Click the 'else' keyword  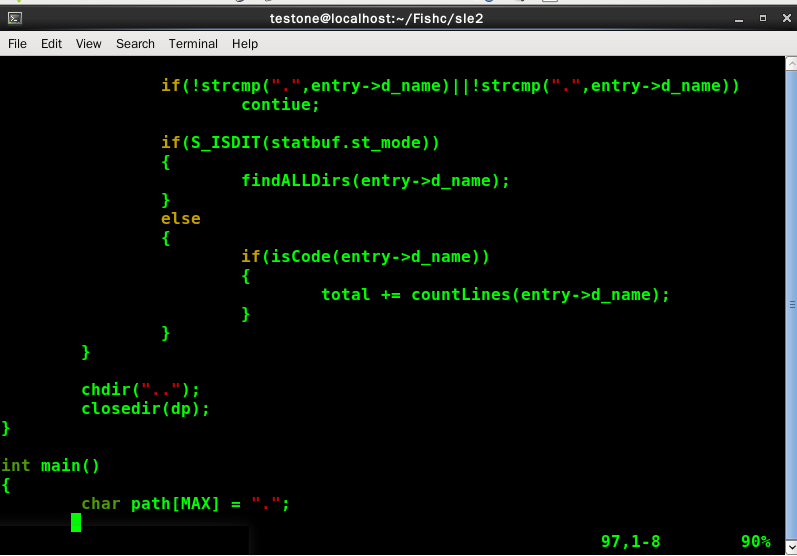[x=181, y=219]
